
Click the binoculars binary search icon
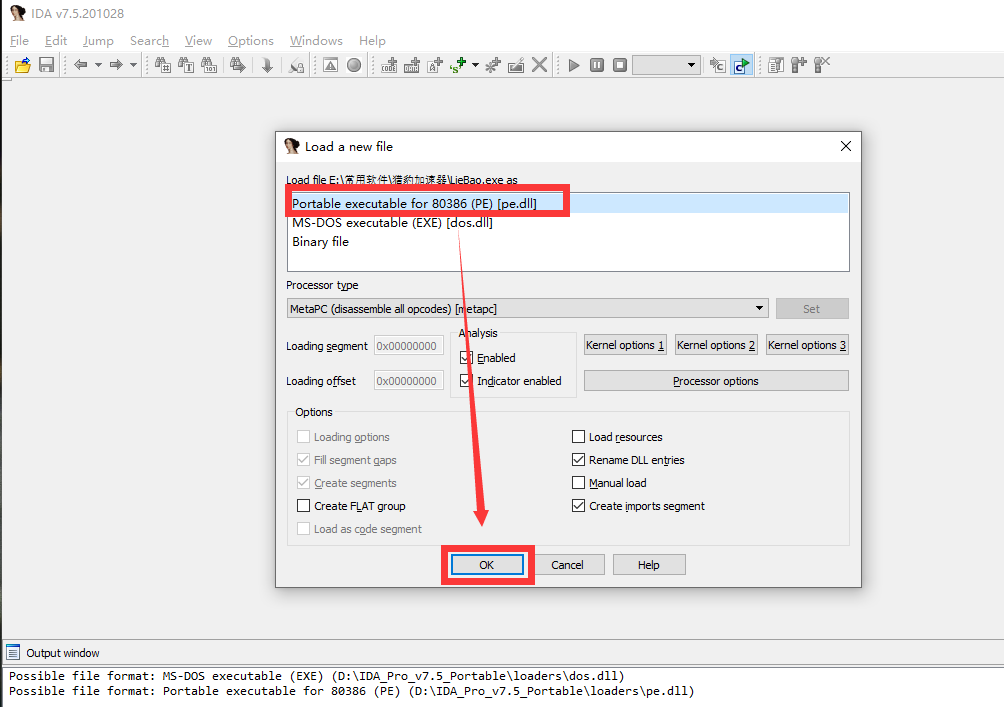click(209, 65)
